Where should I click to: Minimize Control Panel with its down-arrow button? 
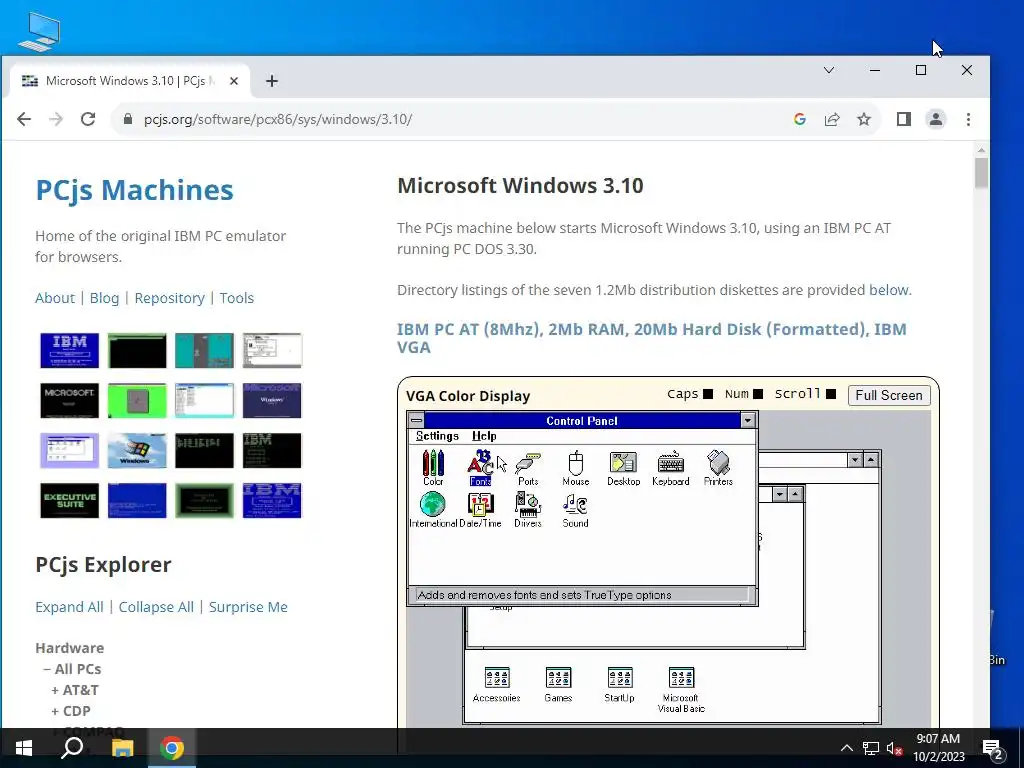pos(748,421)
